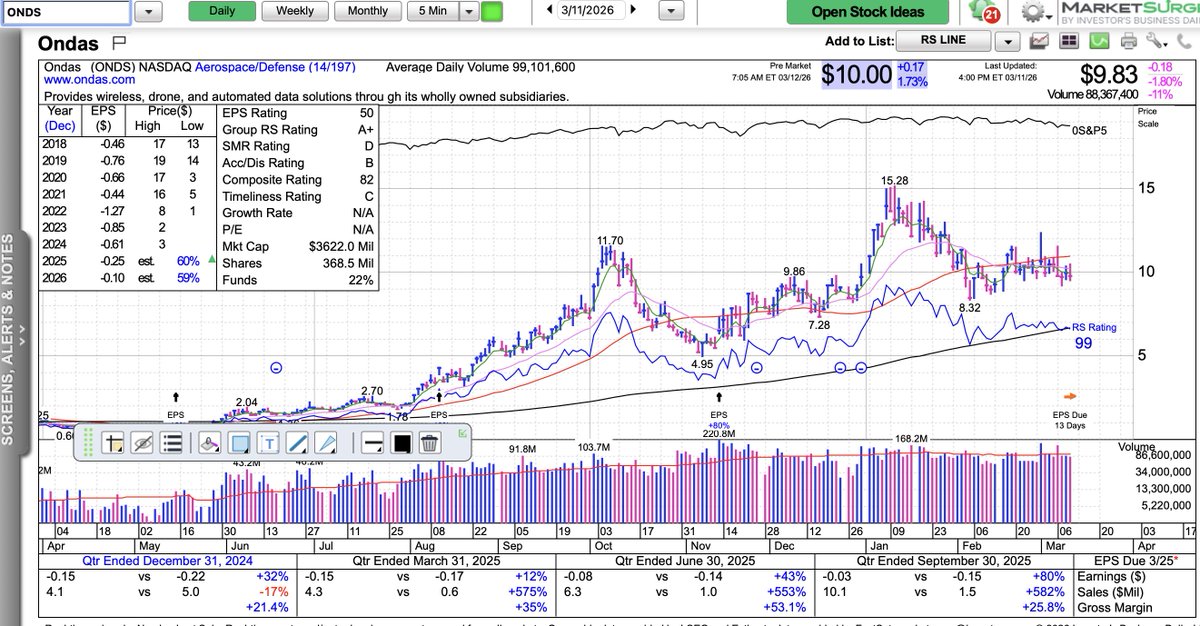Toggle the flag next to Ondas

click(119, 42)
